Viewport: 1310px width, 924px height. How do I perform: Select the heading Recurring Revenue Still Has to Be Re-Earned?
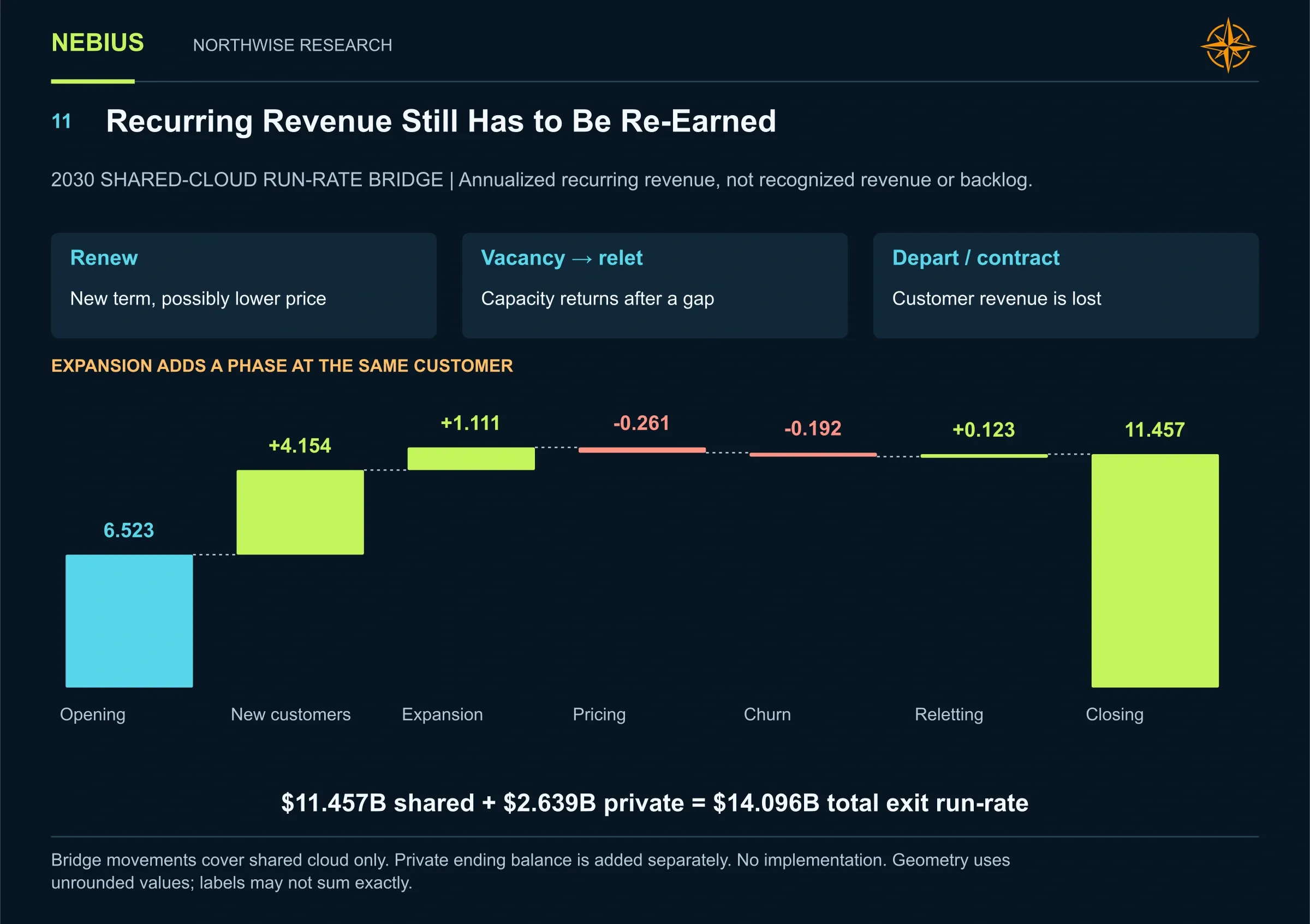[x=440, y=122]
